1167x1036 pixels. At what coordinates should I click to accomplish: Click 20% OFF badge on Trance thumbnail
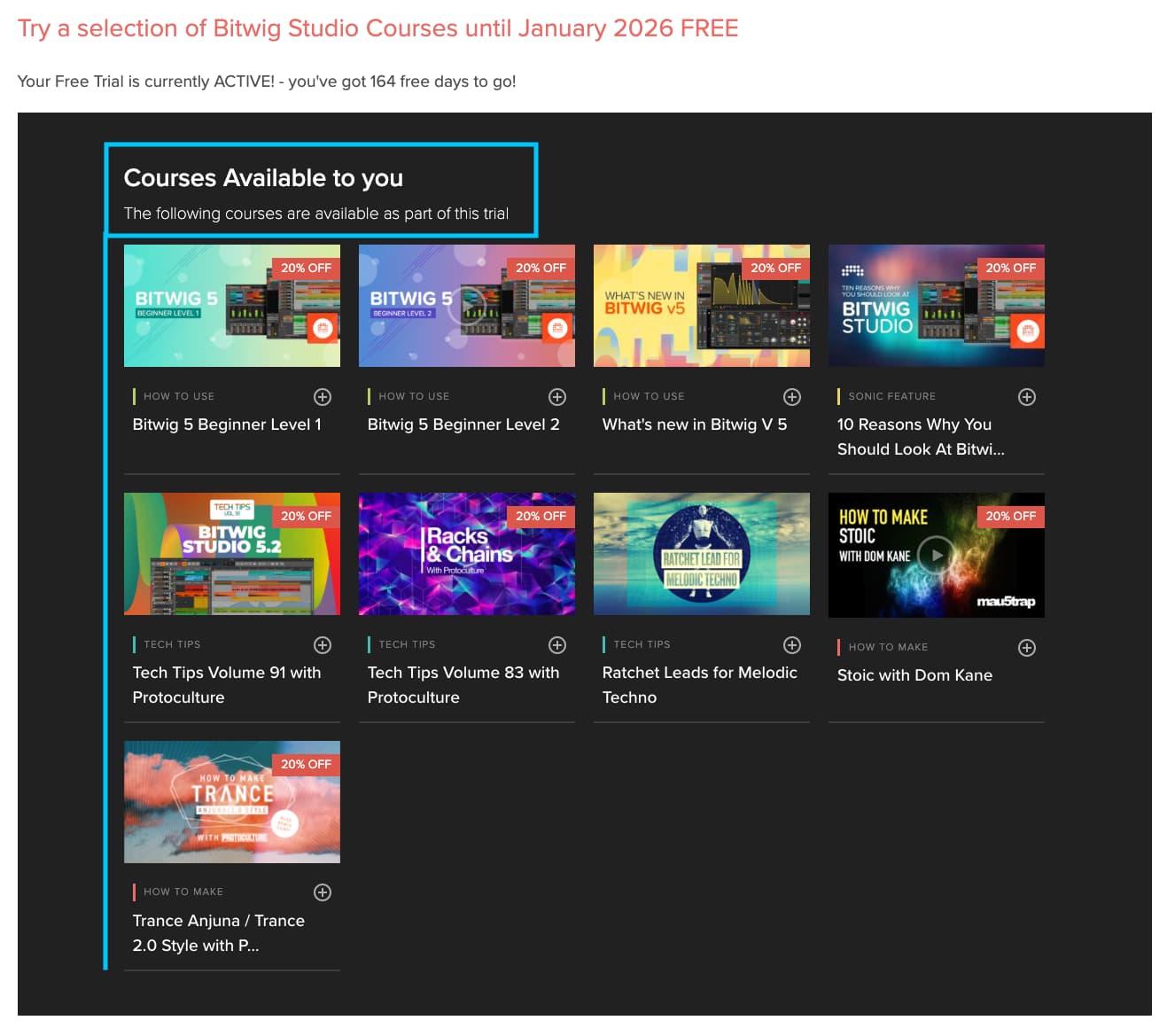point(306,764)
